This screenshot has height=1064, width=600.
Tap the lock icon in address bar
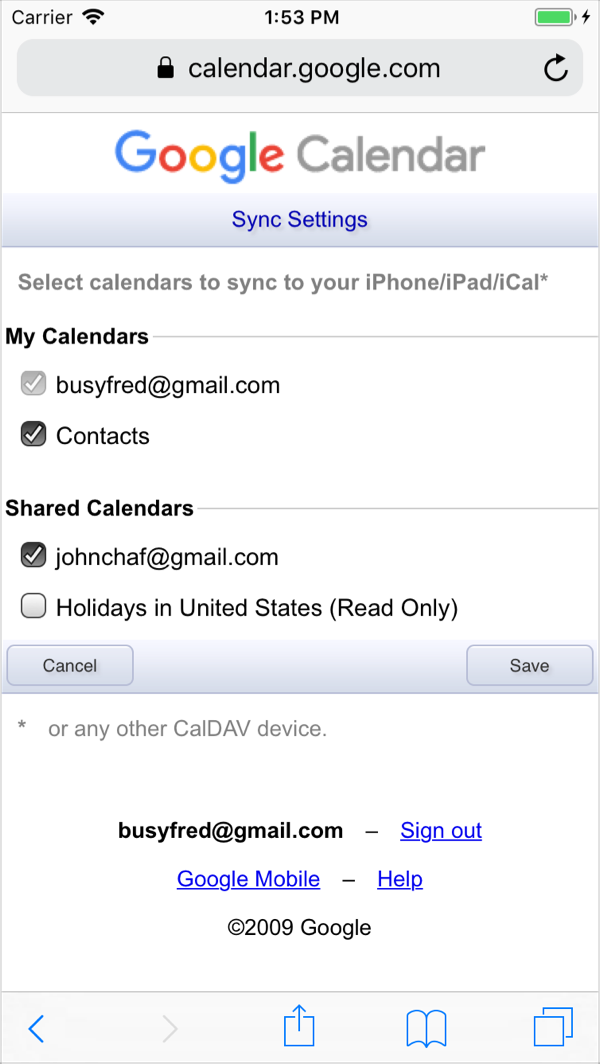point(166,68)
